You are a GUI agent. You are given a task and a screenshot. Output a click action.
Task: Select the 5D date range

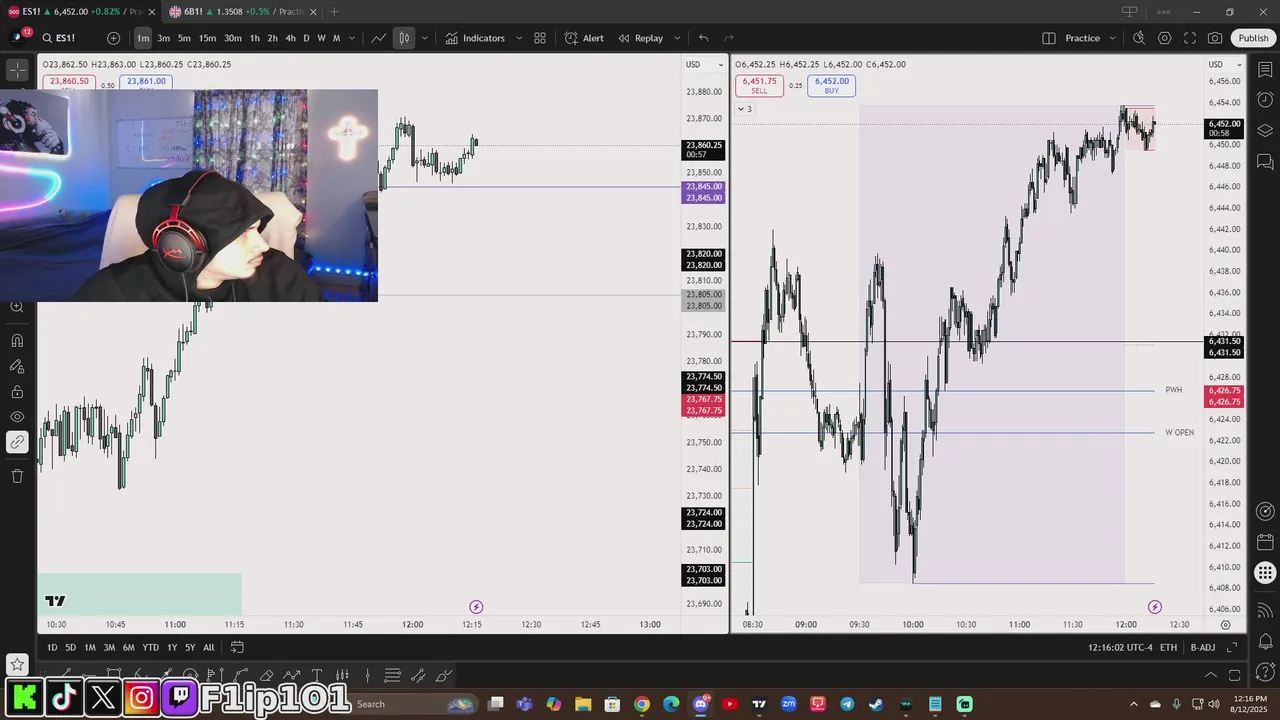click(x=71, y=647)
